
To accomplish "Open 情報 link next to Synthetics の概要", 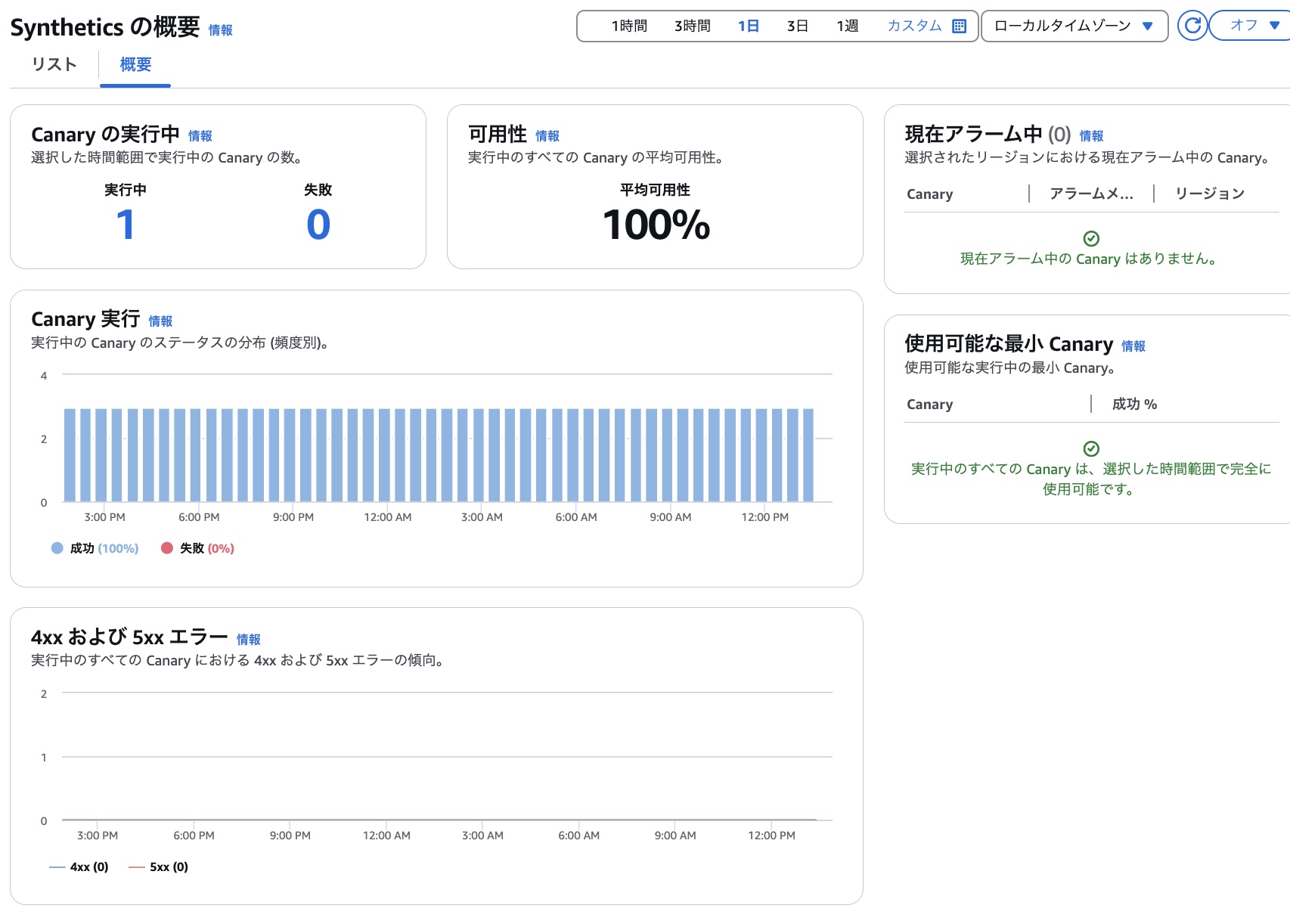I will (221, 30).
